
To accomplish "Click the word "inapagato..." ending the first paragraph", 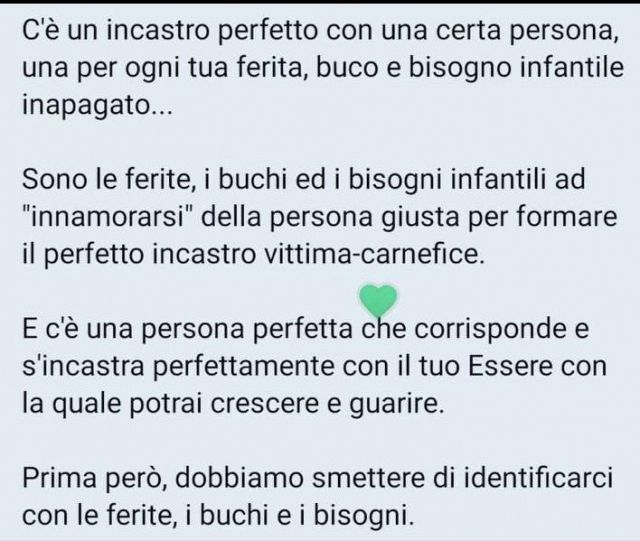I will click(x=97, y=105).
